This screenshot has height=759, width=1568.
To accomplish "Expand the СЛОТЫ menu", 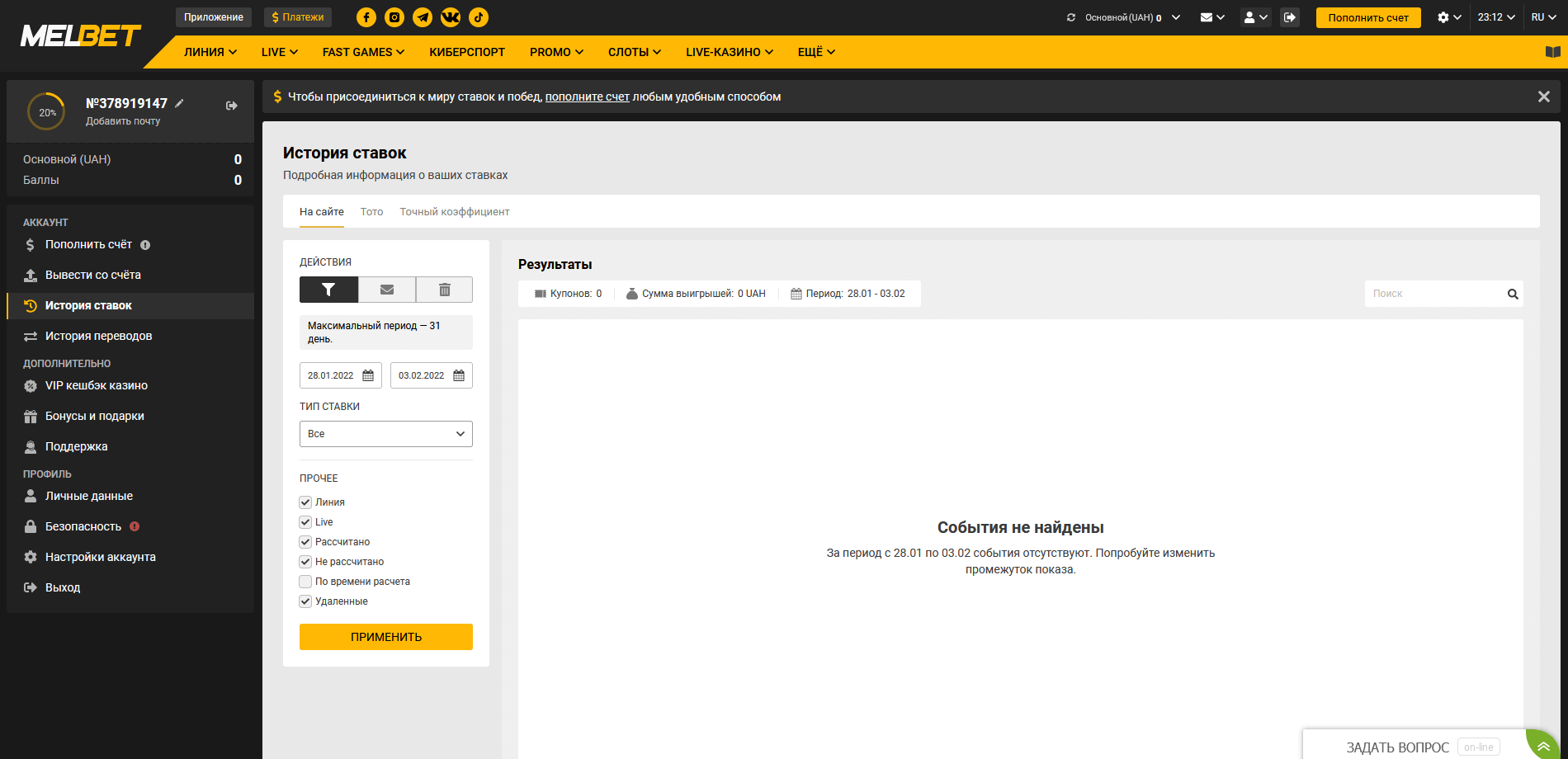I will [x=635, y=52].
